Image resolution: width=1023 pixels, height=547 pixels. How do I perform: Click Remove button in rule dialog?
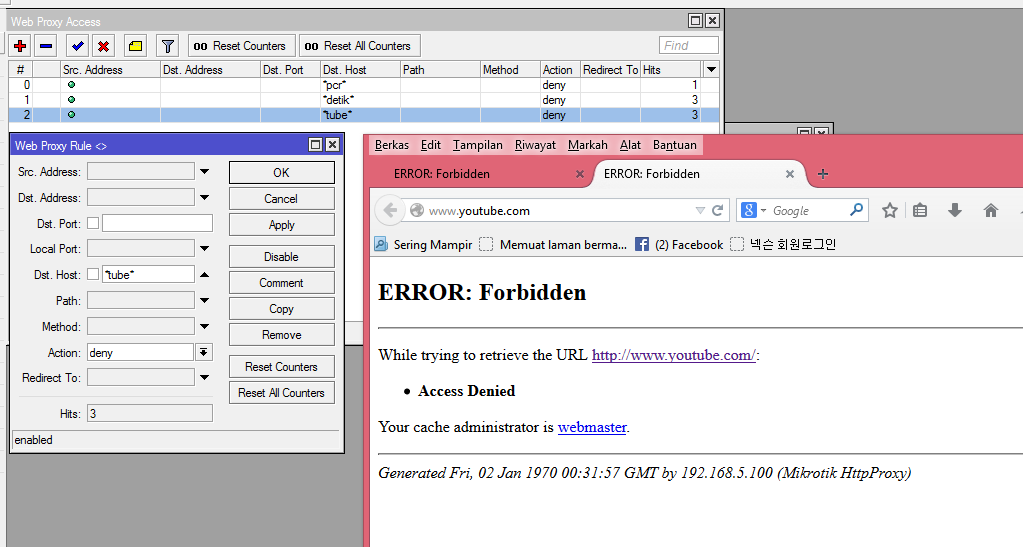pos(281,335)
